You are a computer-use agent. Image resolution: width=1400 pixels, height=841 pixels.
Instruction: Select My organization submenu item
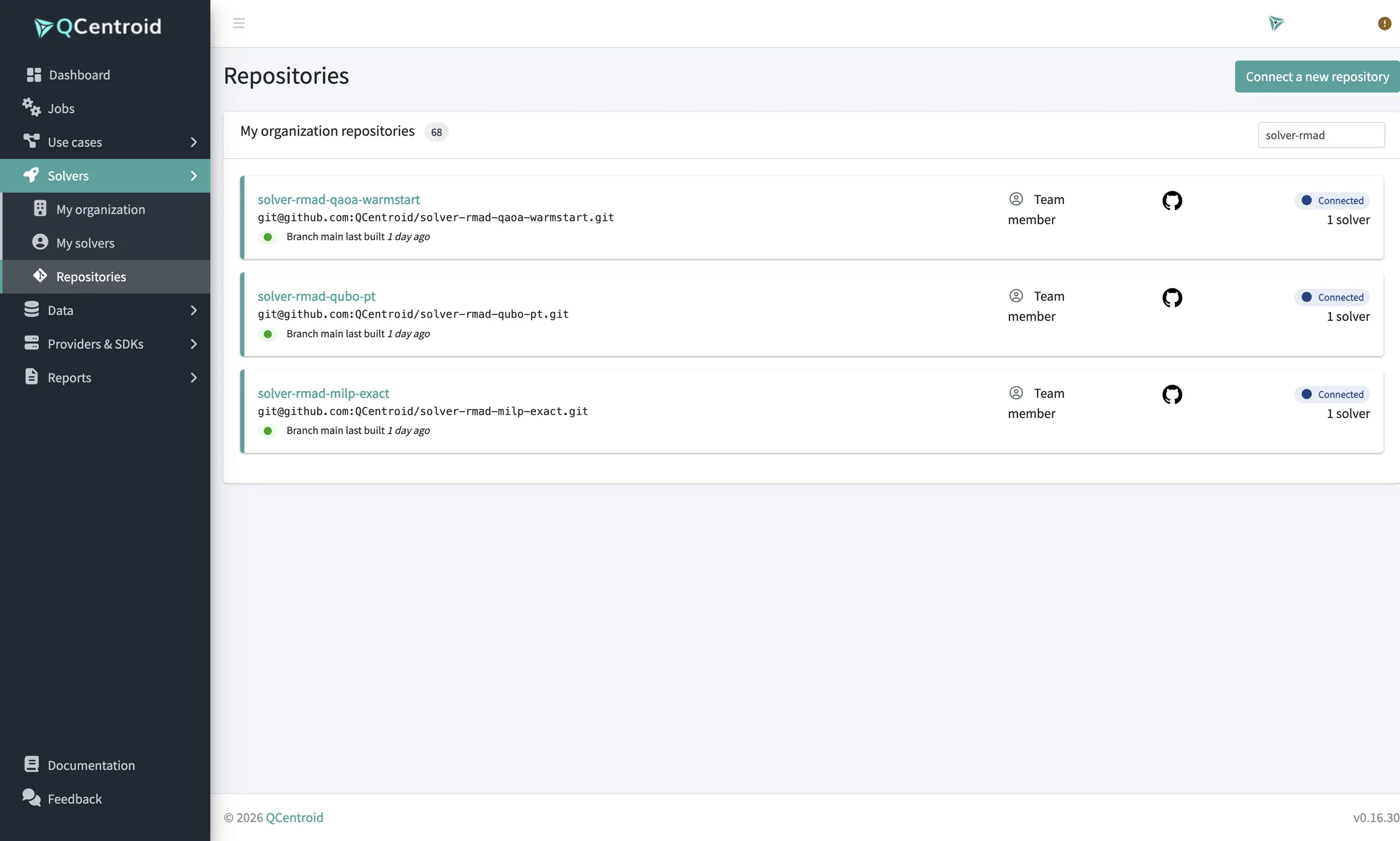click(106, 209)
